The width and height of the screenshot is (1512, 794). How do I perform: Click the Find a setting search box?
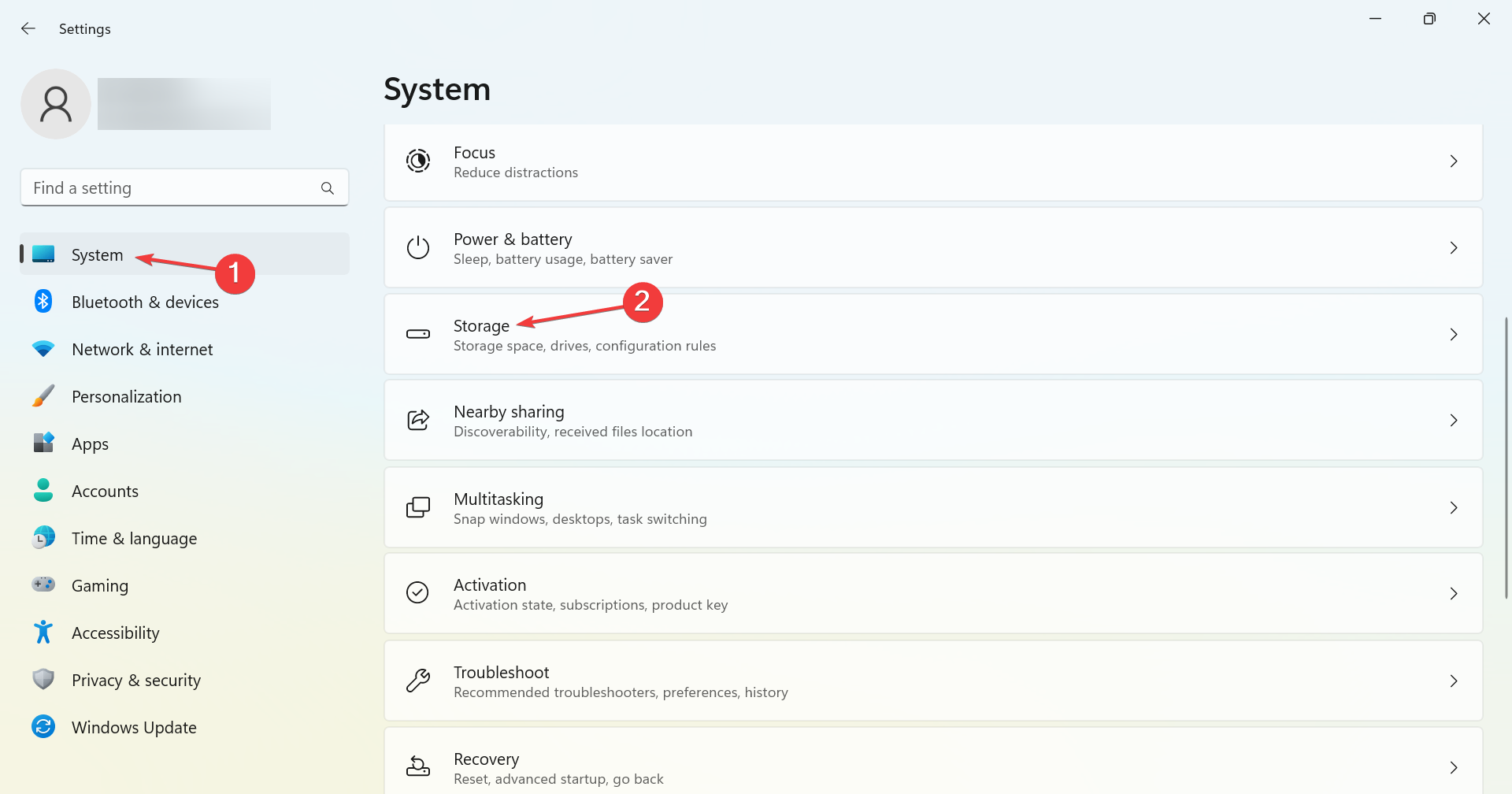[169, 188]
